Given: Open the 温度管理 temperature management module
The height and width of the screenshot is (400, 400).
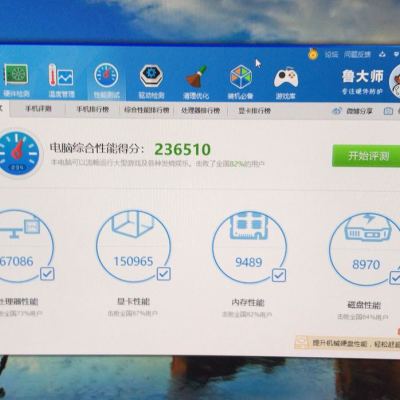Looking at the screenshot, I should point(61,80).
